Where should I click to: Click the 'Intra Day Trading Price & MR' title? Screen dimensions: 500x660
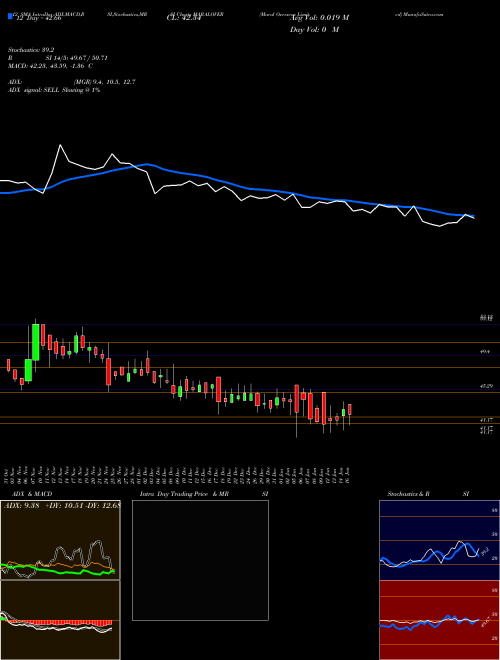tap(184, 494)
